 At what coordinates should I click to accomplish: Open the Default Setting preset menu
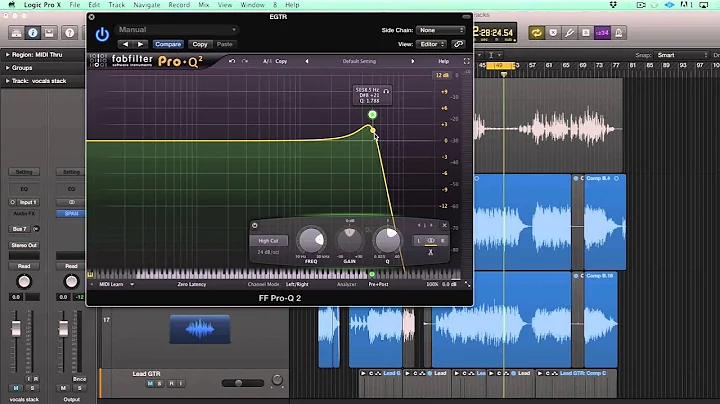point(359,61)
